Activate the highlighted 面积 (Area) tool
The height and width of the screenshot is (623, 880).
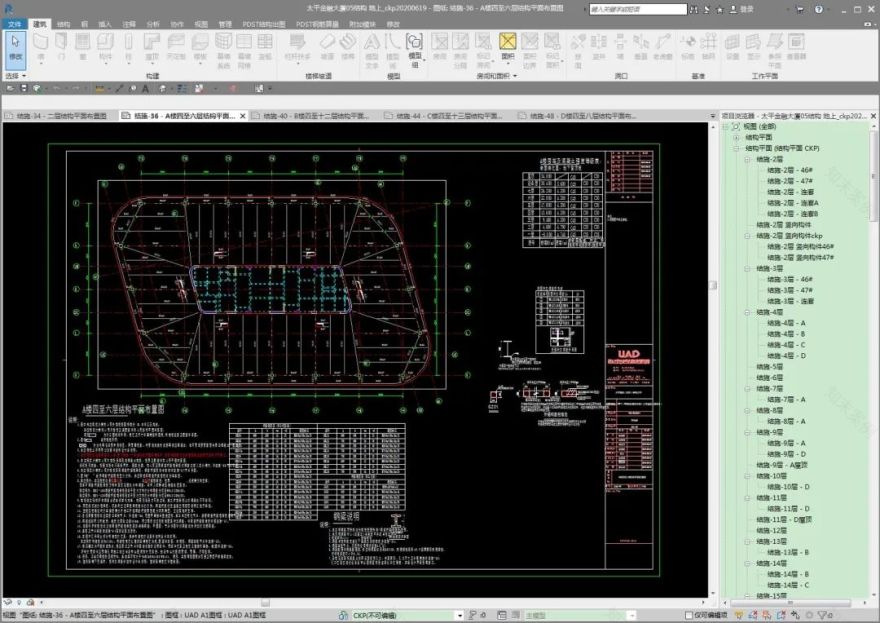coord(507,46)
